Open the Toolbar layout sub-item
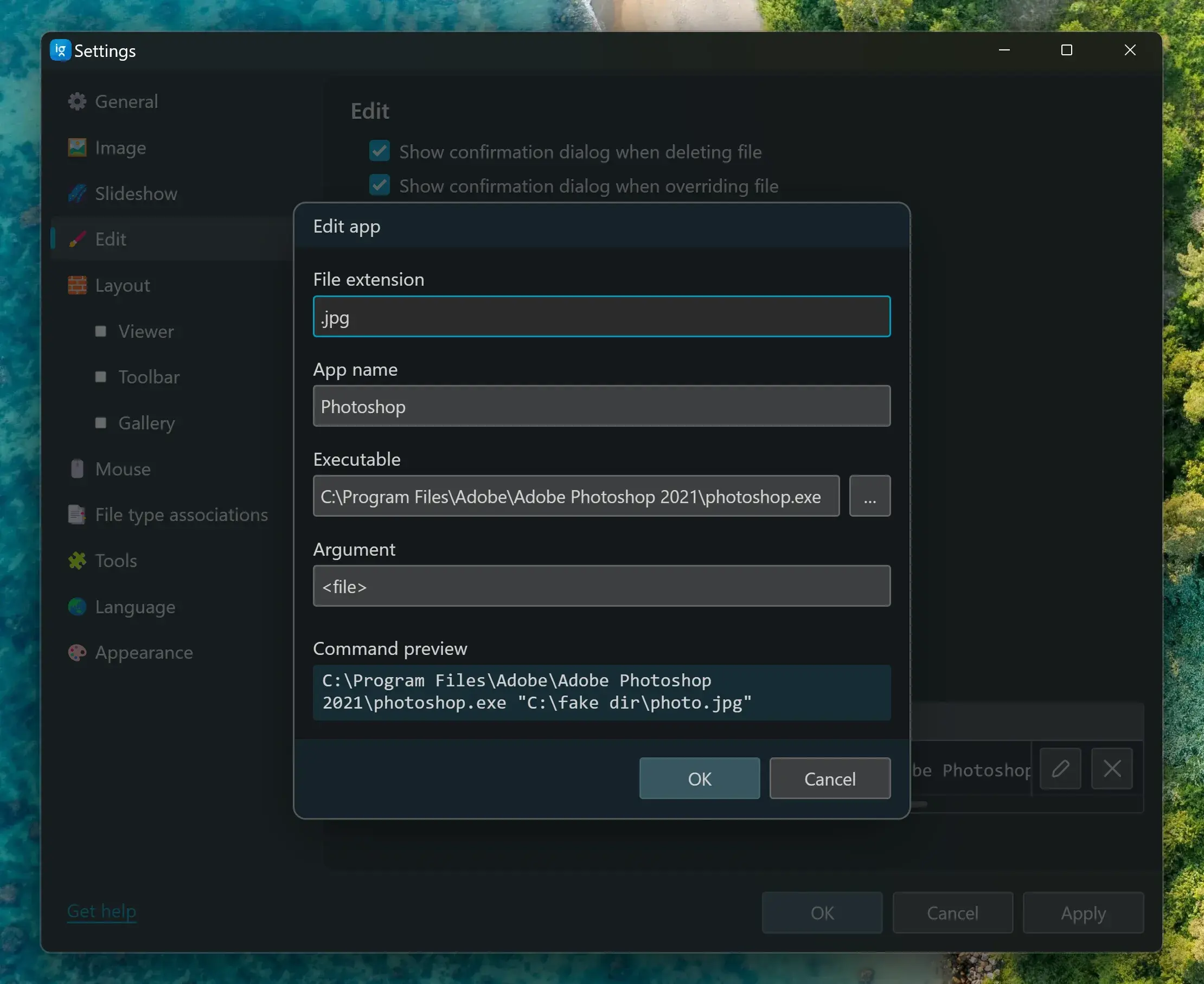Image resolution: width=1204 pixels, height=984 pixels. click(x=149, y=377)
